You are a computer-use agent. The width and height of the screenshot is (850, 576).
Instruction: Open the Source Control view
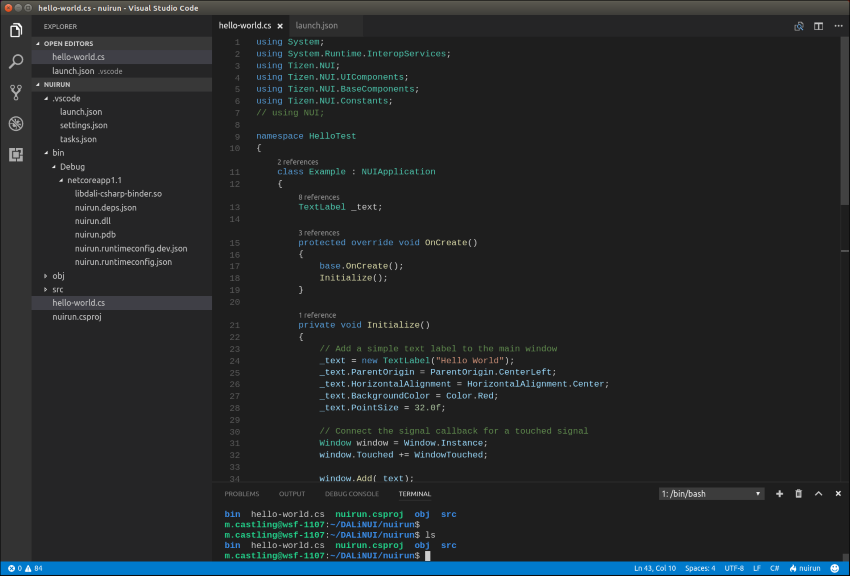pyautogui.click(x=16, y=93)
